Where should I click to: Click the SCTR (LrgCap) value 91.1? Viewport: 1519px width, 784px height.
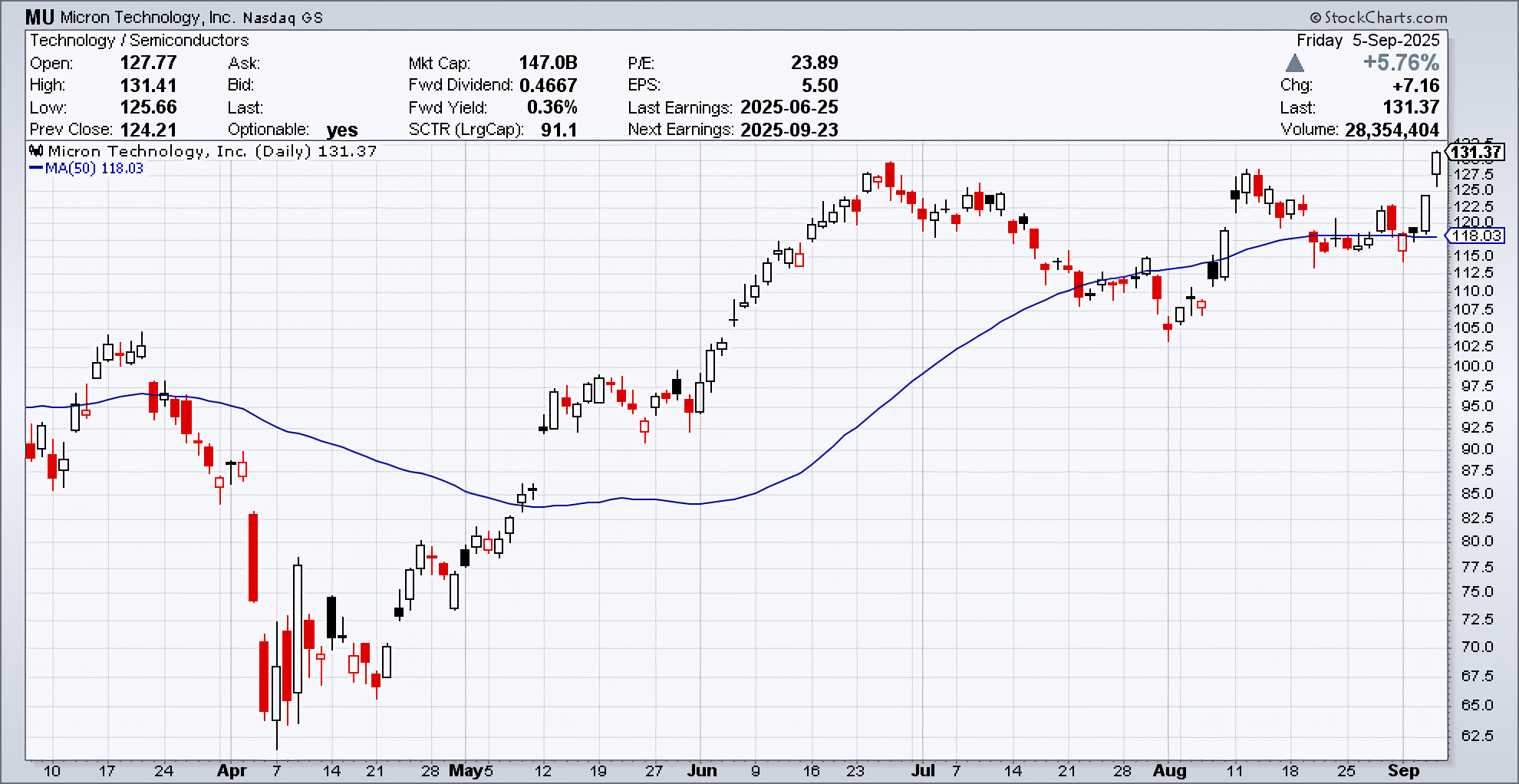559,130
